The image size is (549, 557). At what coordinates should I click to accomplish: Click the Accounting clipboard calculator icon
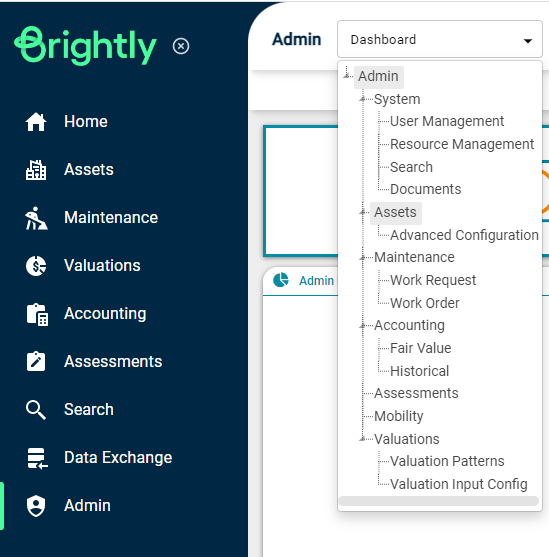click(37, 314)
